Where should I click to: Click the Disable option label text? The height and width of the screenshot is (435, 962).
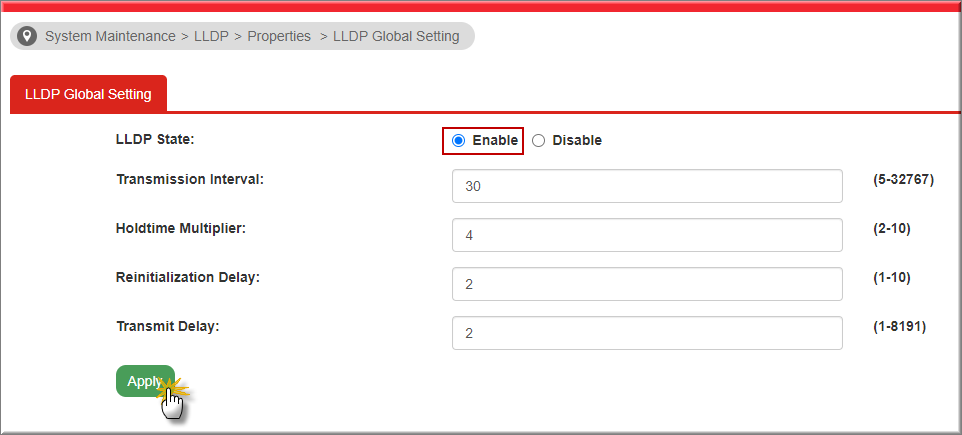[577, 141]
